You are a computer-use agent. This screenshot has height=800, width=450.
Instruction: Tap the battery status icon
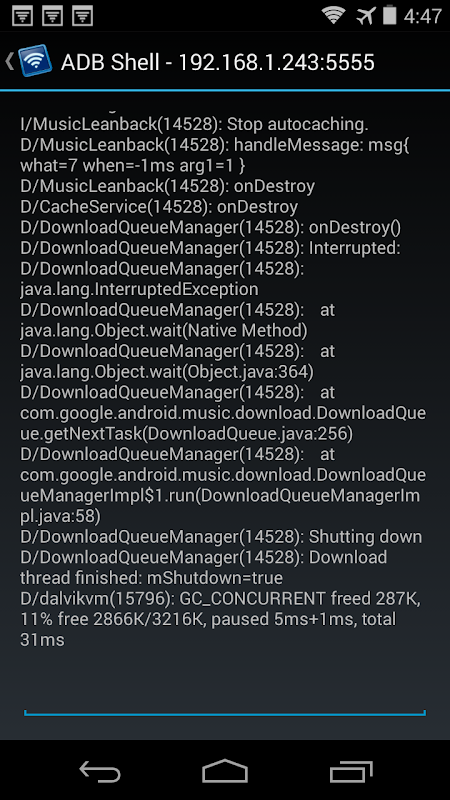coord(389,15)
